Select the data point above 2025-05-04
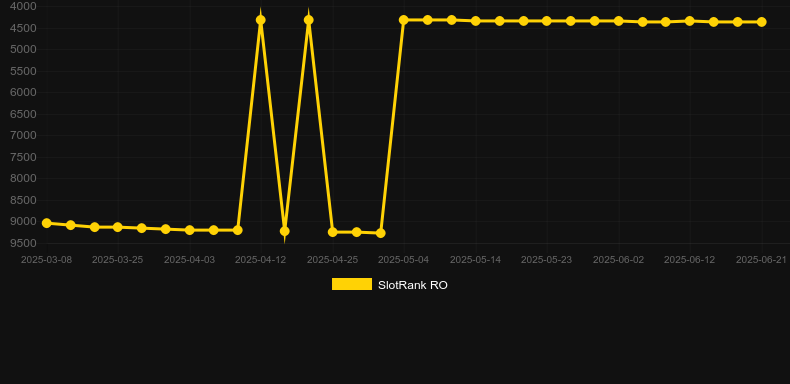The height and width of the screenshot is (384, 790). pyautogui.click(x=404, y=20)
